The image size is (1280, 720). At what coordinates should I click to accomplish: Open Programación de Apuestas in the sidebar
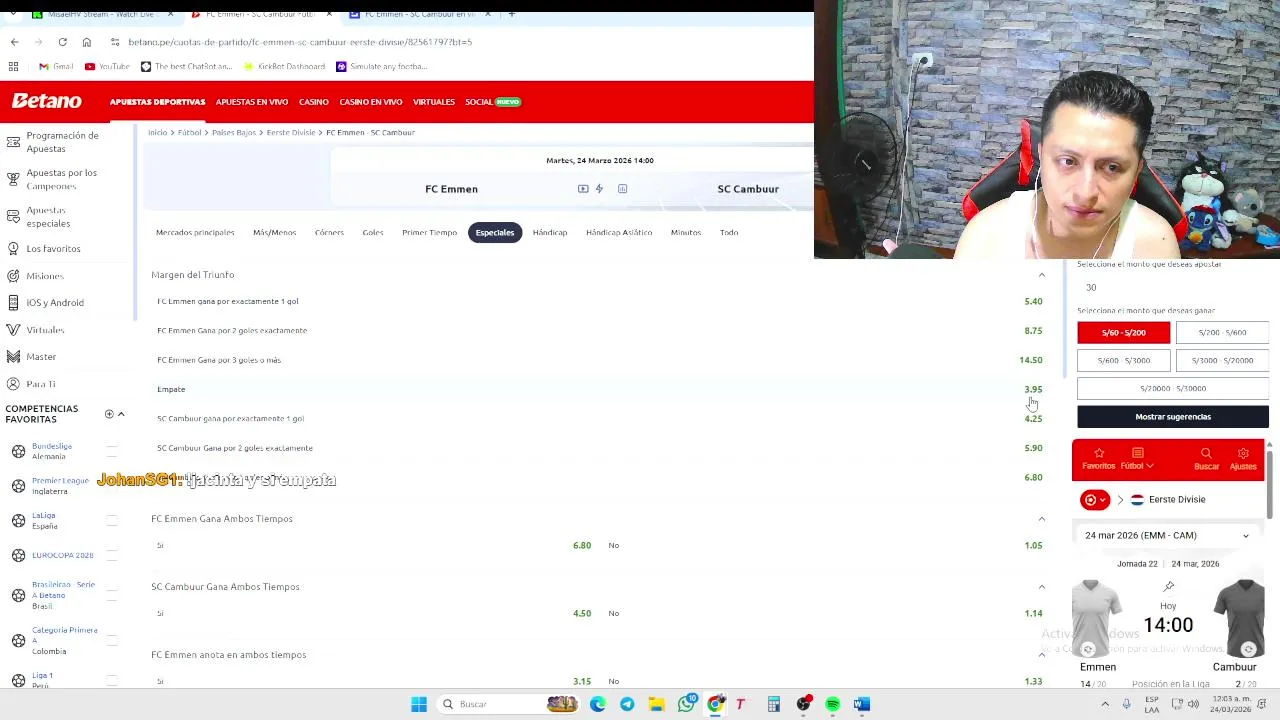(62, 141)
